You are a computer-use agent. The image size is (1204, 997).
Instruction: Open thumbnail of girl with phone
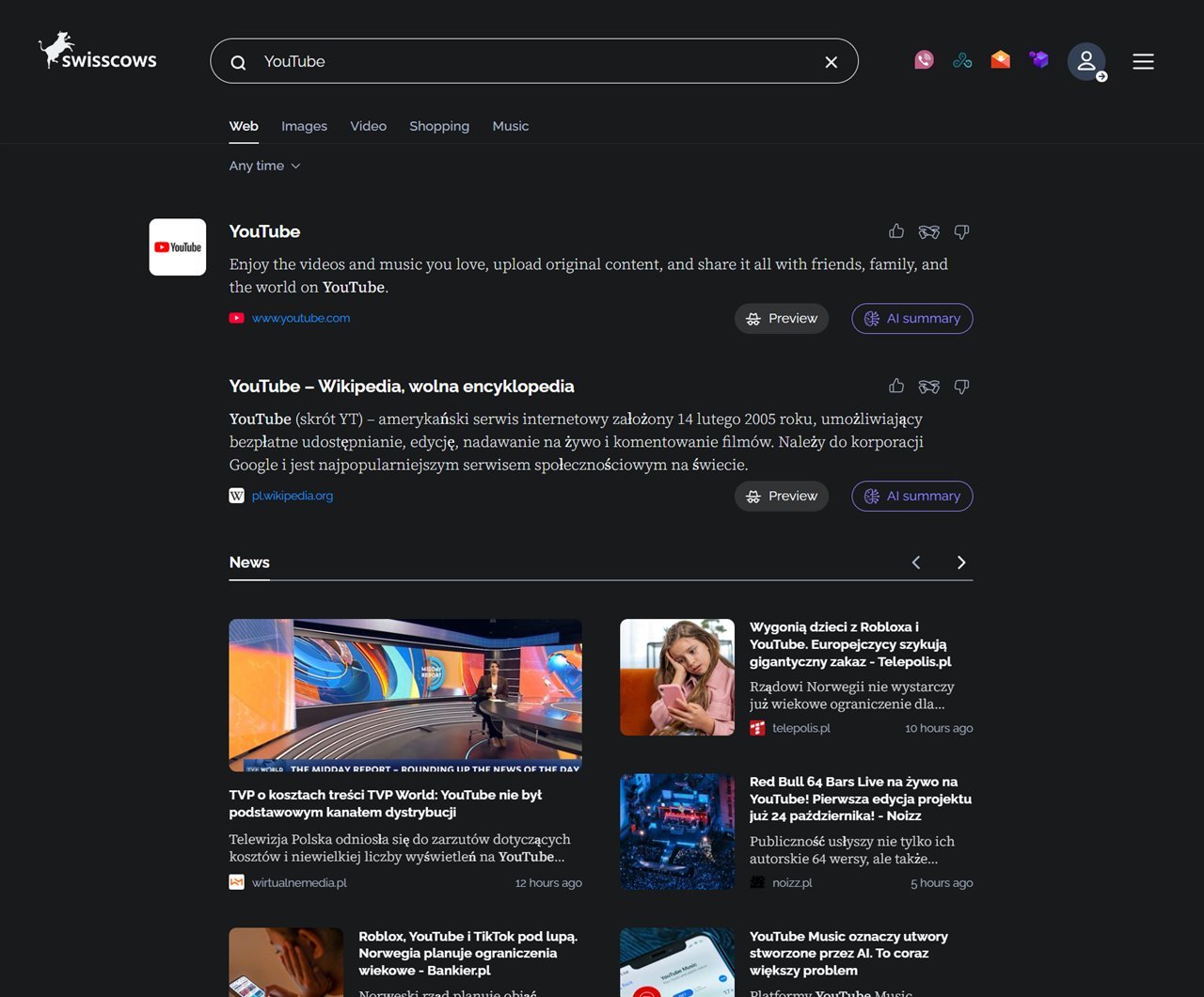(x=677, y=677)
